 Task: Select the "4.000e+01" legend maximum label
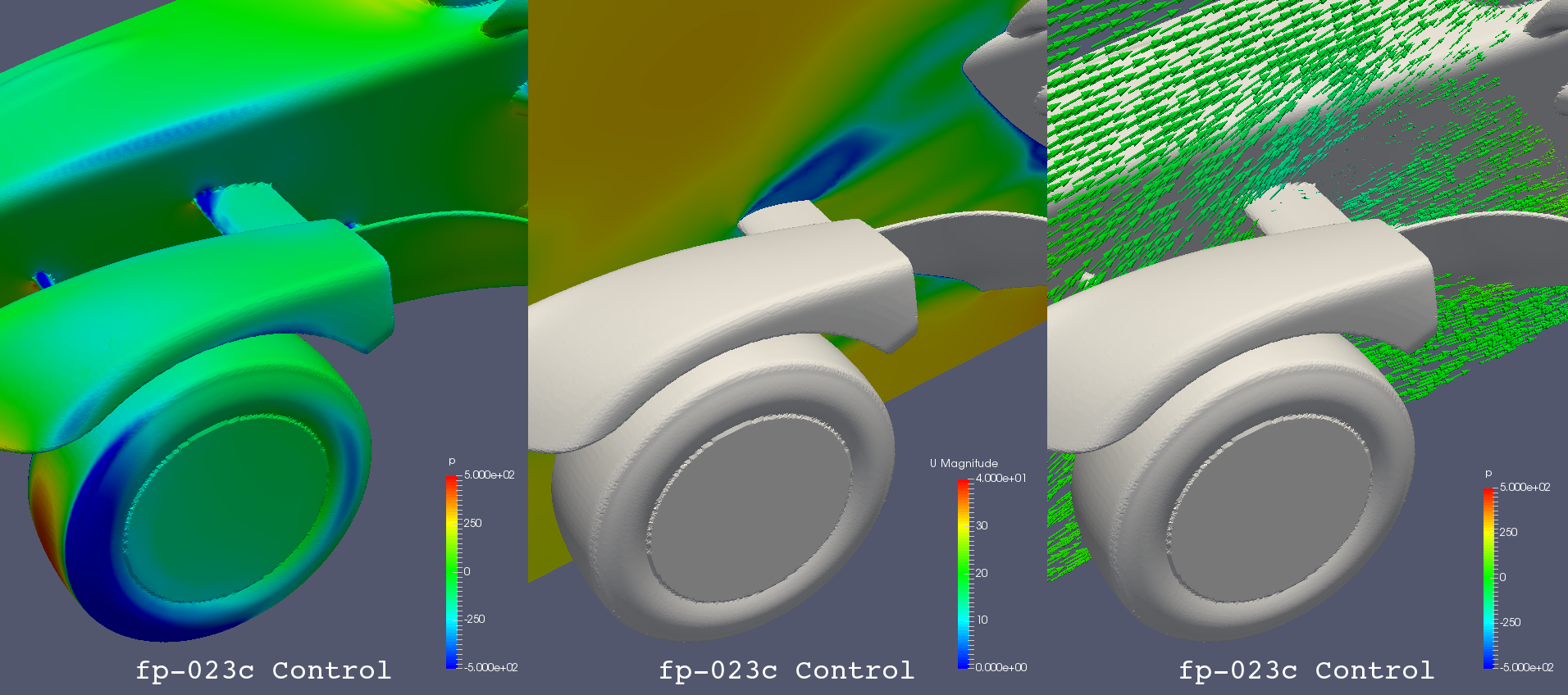[x=1001, y=478]
